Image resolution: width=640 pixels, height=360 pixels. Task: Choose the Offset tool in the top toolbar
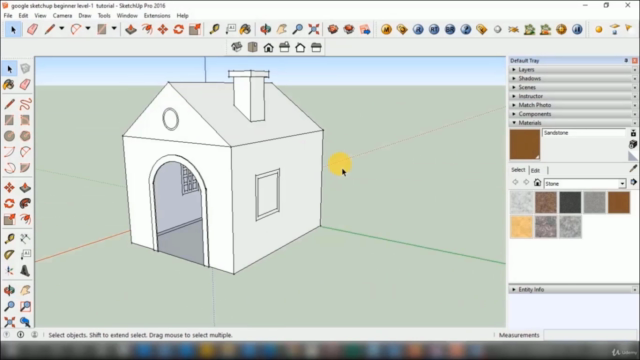[147, 29]
